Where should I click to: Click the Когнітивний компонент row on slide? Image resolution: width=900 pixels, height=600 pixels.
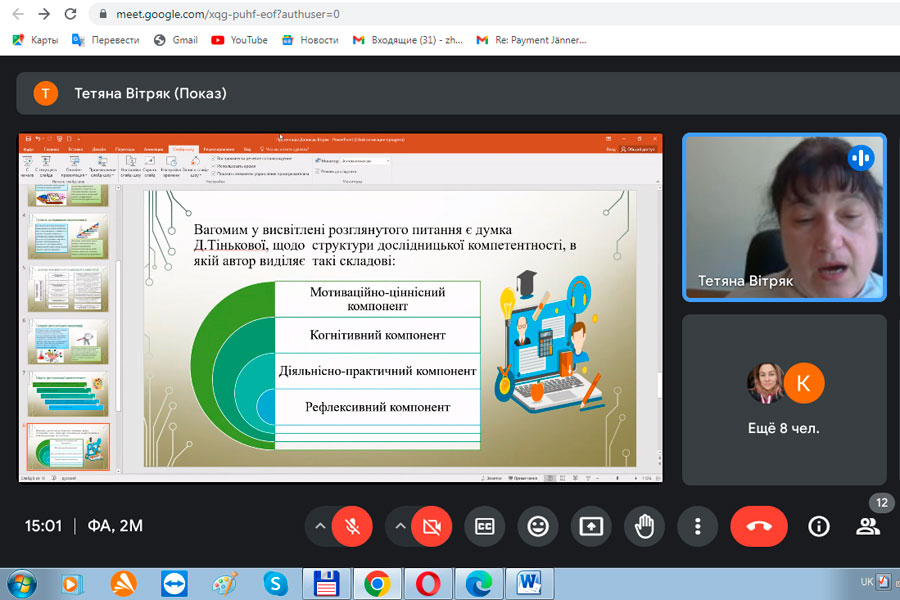click(377, 335)
